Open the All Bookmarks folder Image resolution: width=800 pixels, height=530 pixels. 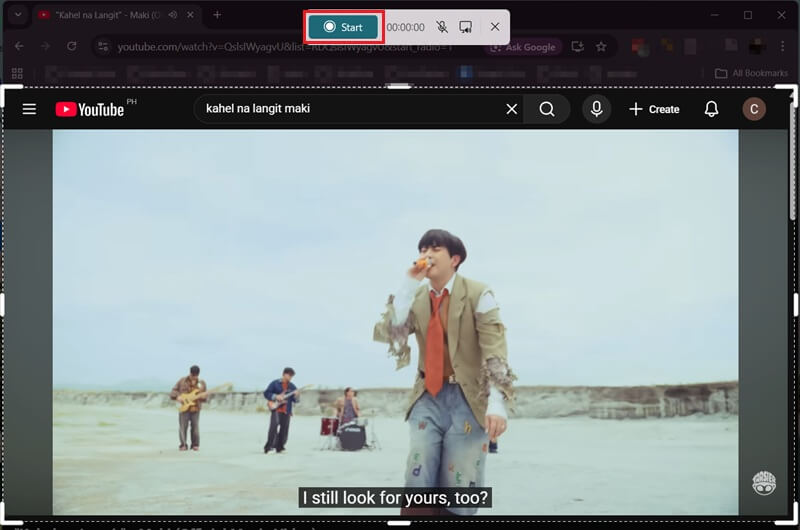point(752,73)
